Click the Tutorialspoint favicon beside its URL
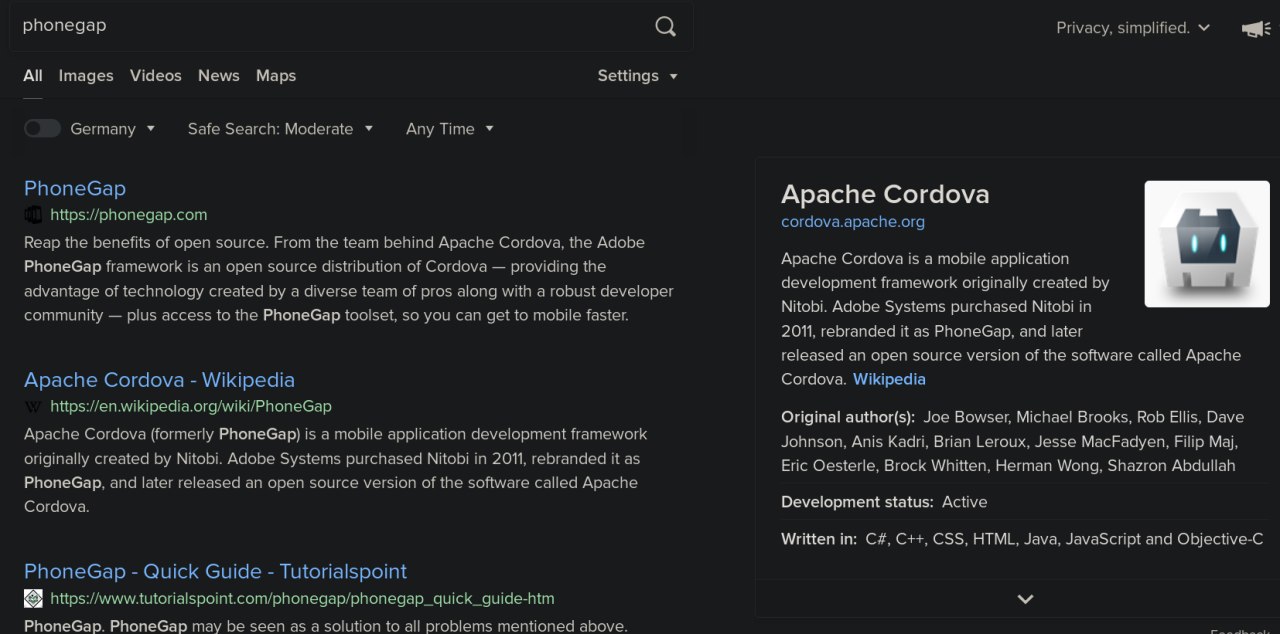 [33, 599]
